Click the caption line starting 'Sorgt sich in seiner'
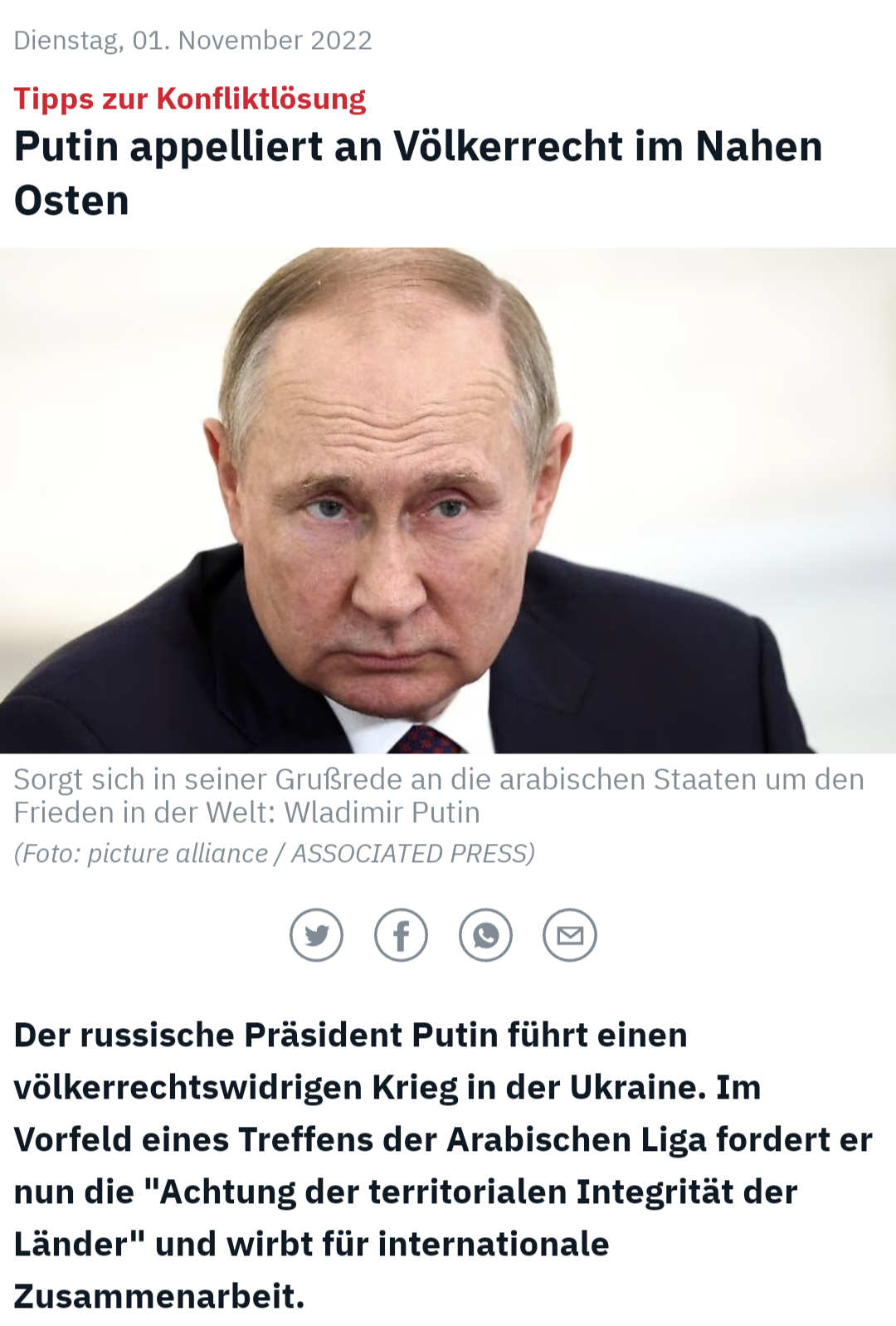This screenshot has width=896, height=1326. tap(439, 779)
